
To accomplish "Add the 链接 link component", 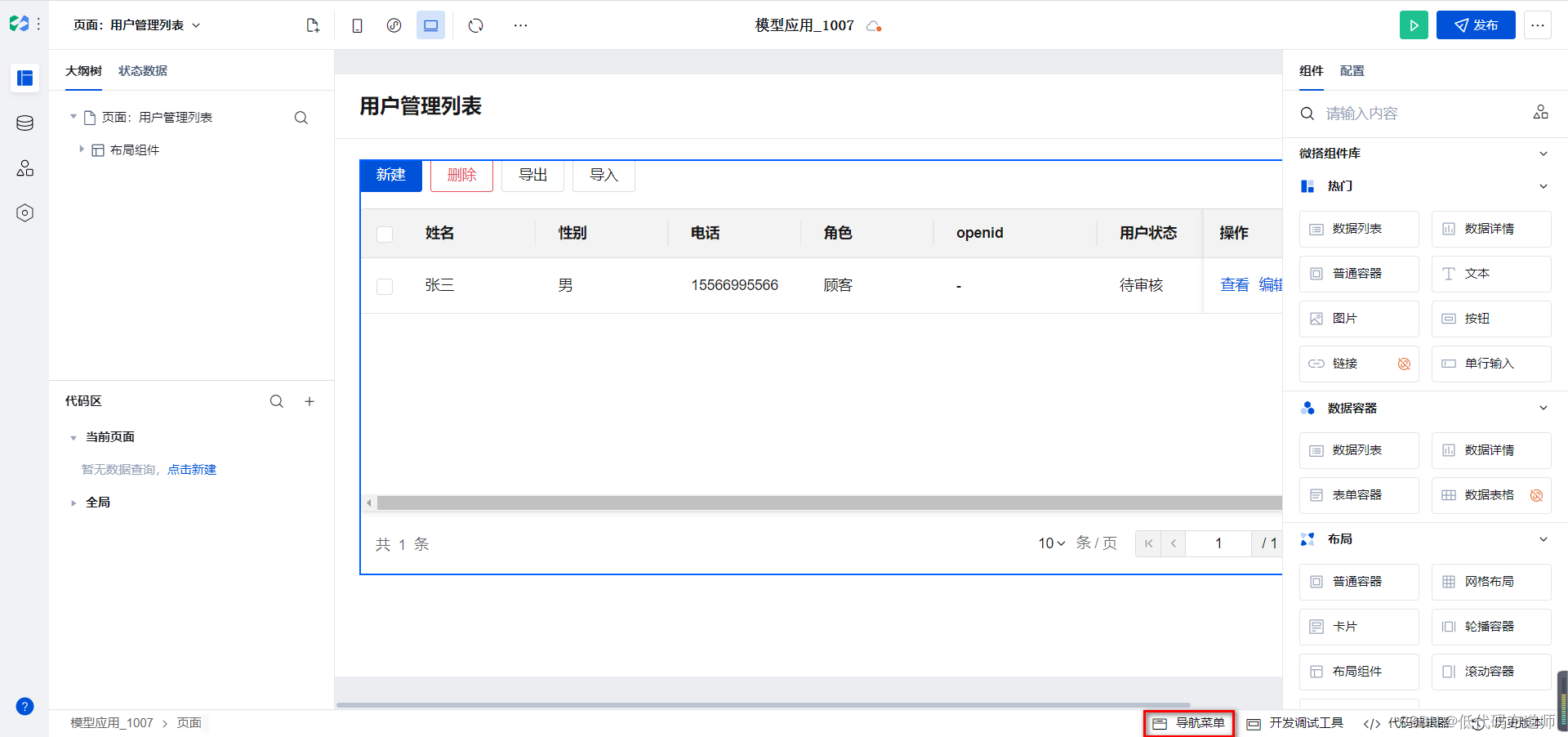I will 1359,364.
